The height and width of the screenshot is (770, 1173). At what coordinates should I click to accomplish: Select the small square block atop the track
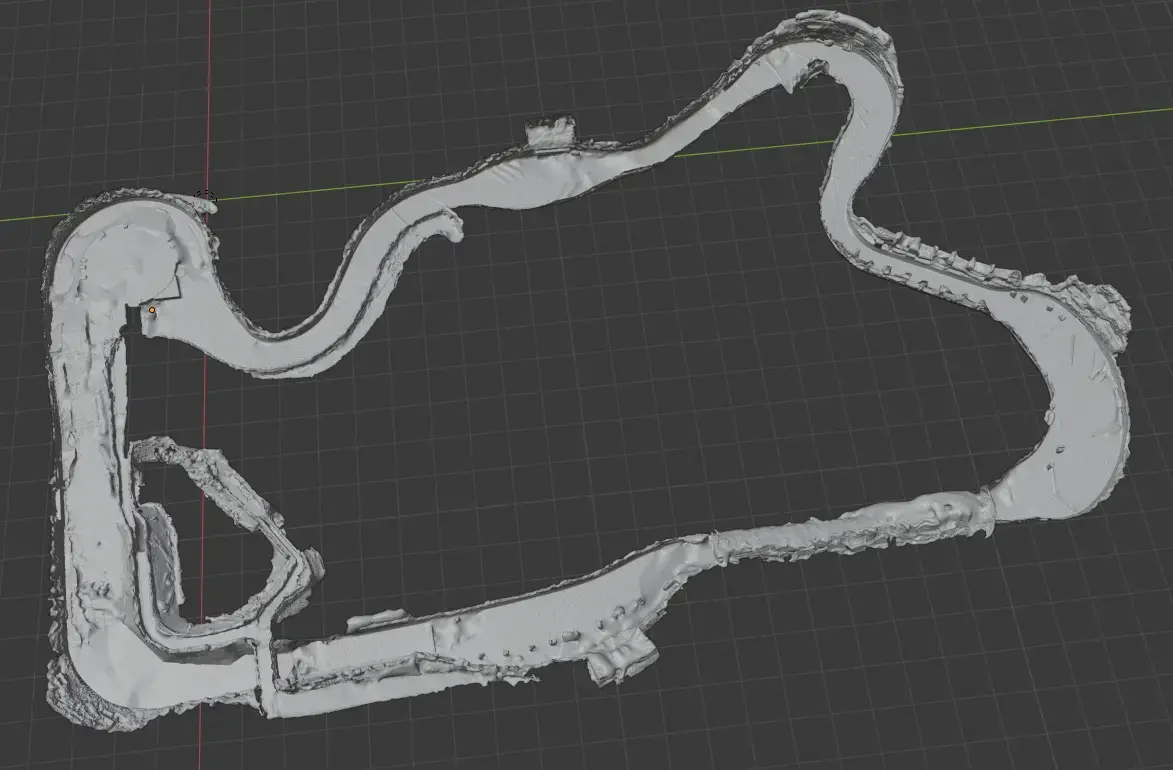(551, 131)
